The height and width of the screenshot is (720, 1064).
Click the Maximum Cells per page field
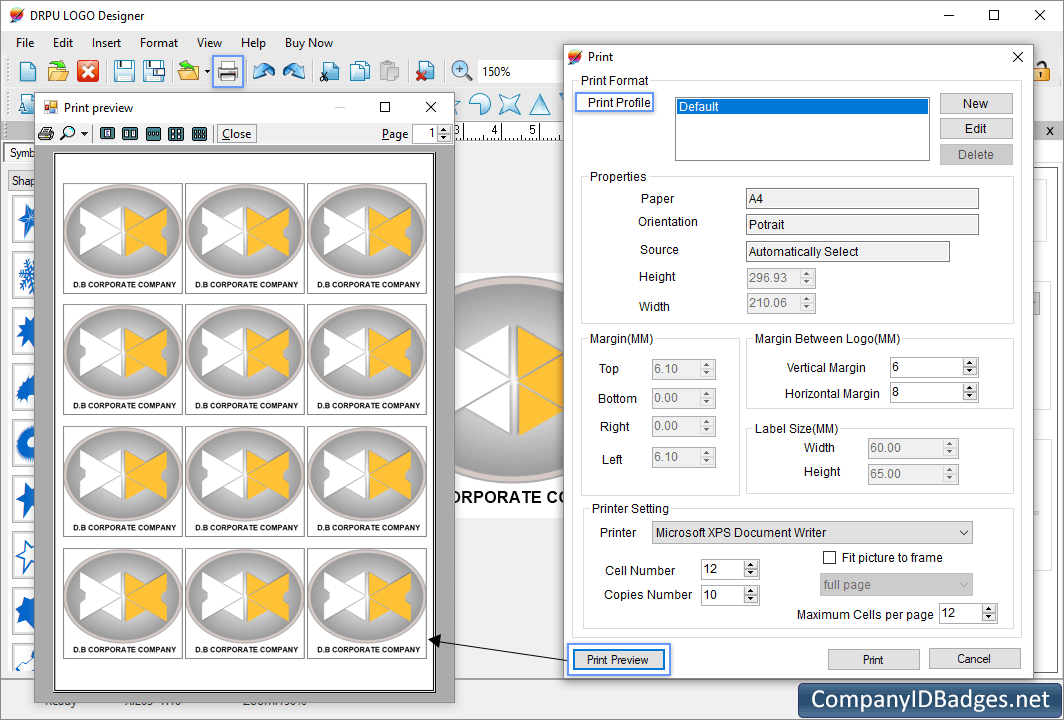coord(960,613)
